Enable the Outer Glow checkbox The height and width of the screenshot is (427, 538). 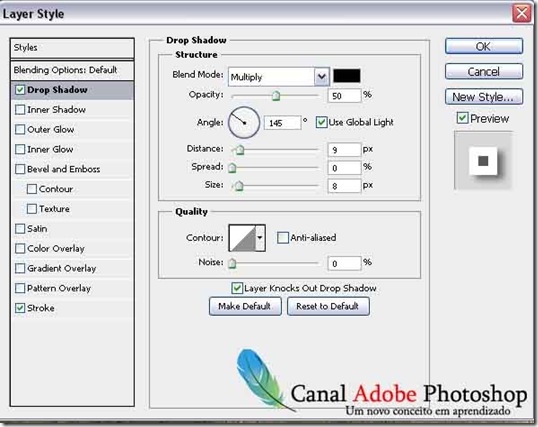pos(20,130)
